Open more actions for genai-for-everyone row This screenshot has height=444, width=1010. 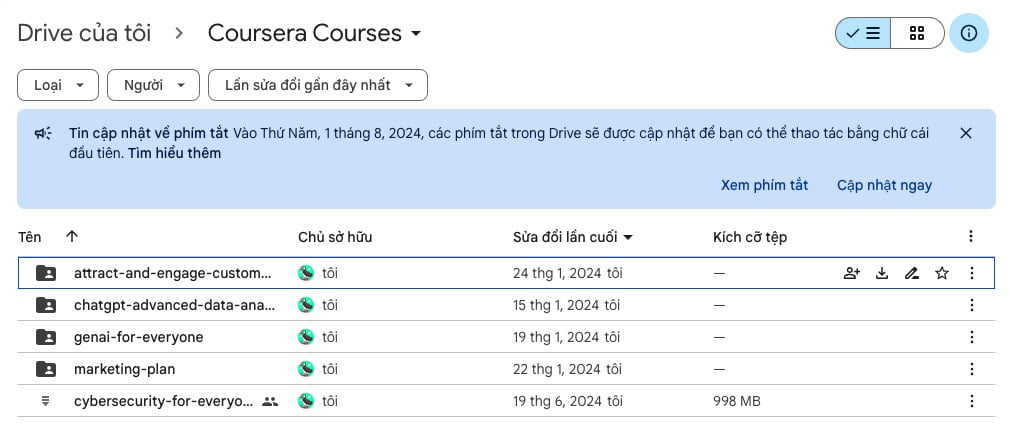click(x=972, y=337)
